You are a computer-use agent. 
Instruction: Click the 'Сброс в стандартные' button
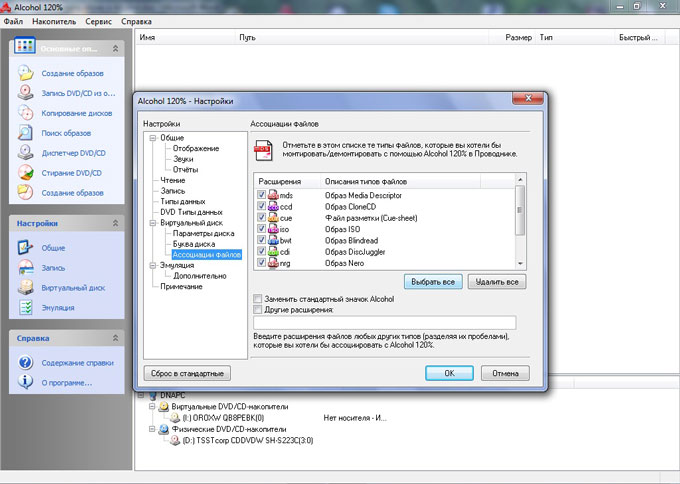187,373
